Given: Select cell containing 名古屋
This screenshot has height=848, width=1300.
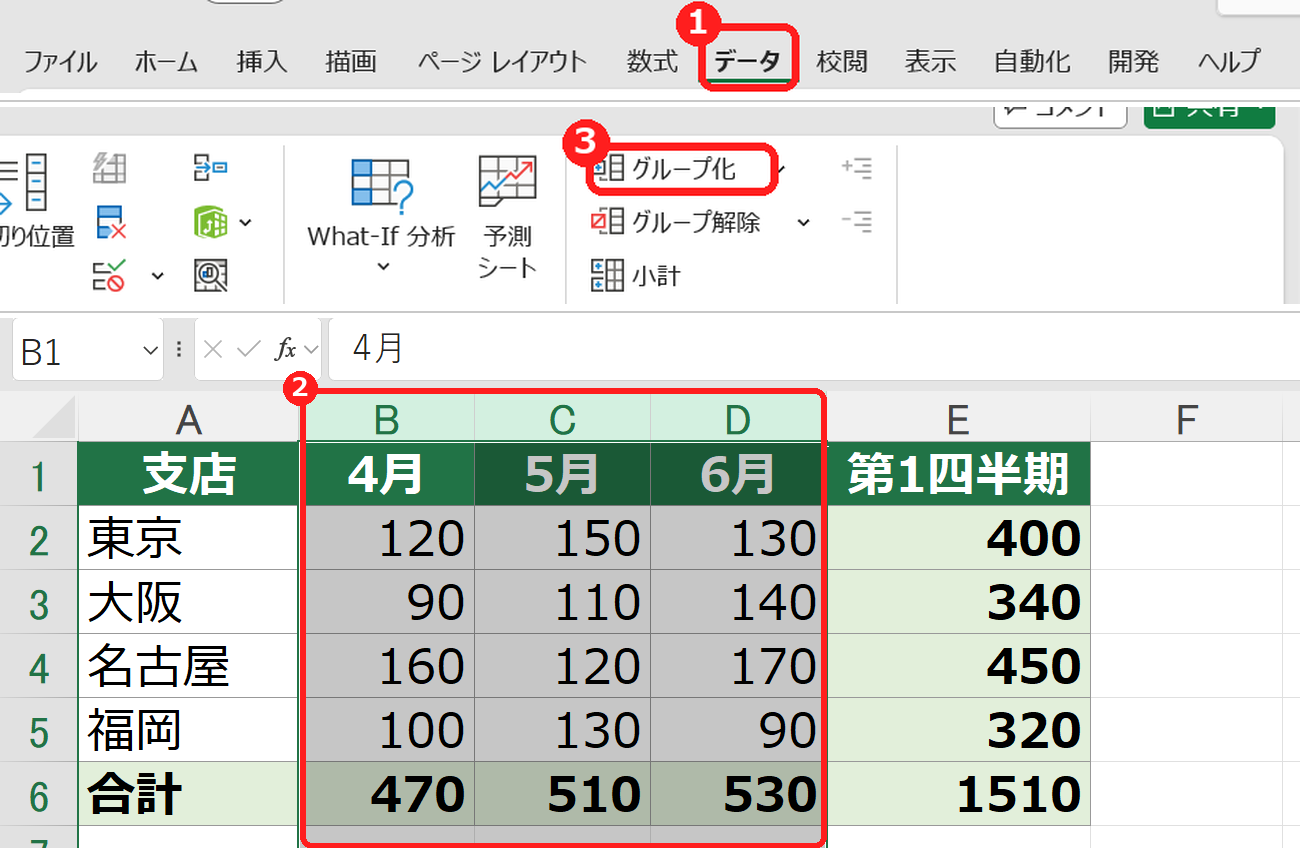Looking at the screenshot, I should coord(188,666).
